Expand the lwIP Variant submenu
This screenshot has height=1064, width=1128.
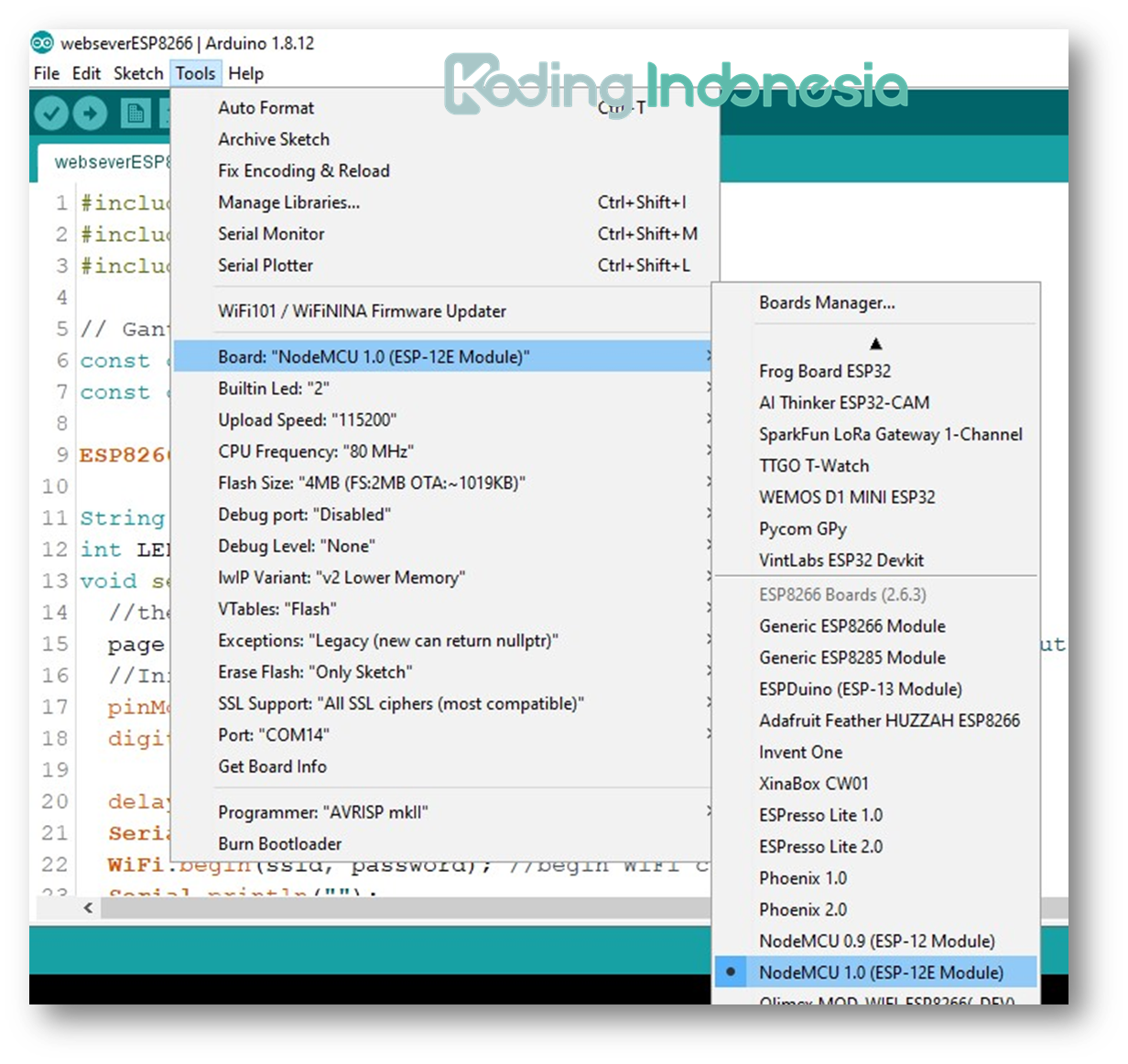point(441,578)
